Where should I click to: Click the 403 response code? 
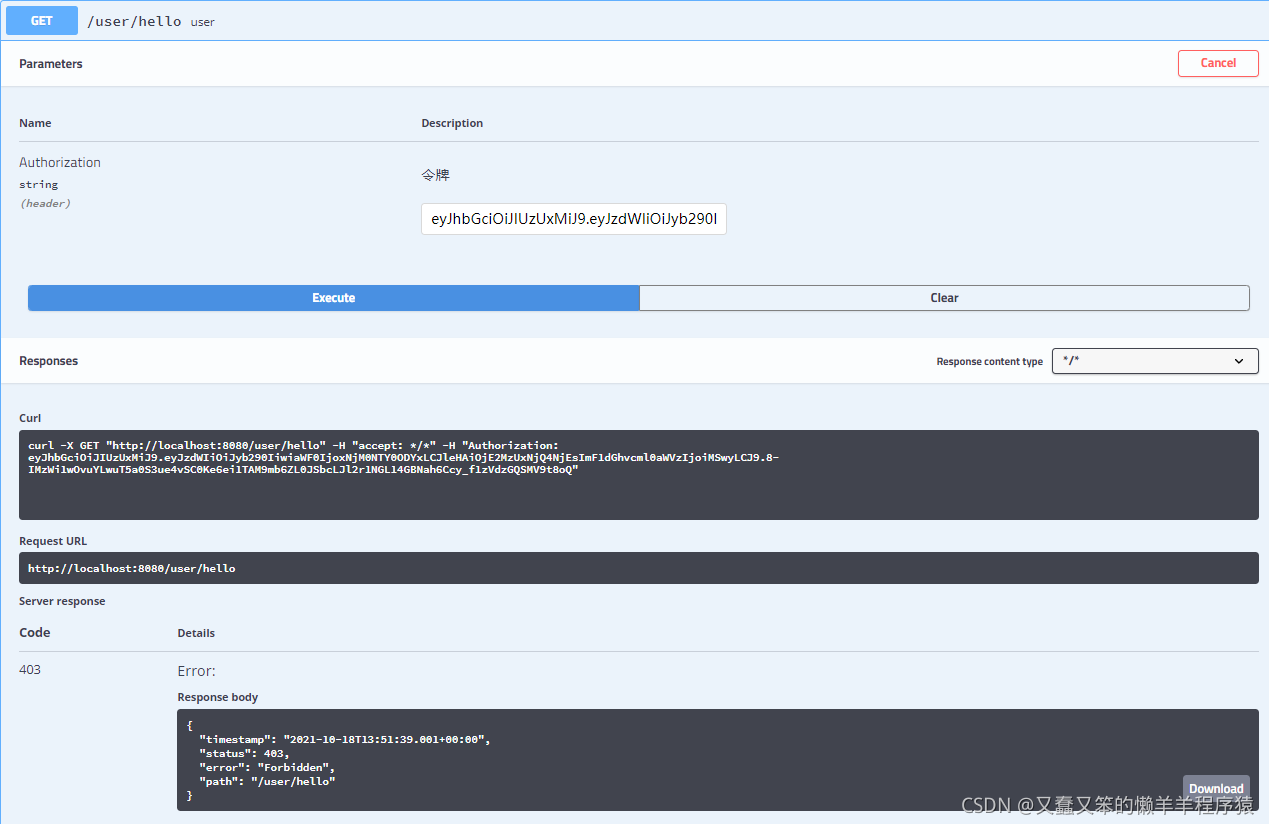30,669
